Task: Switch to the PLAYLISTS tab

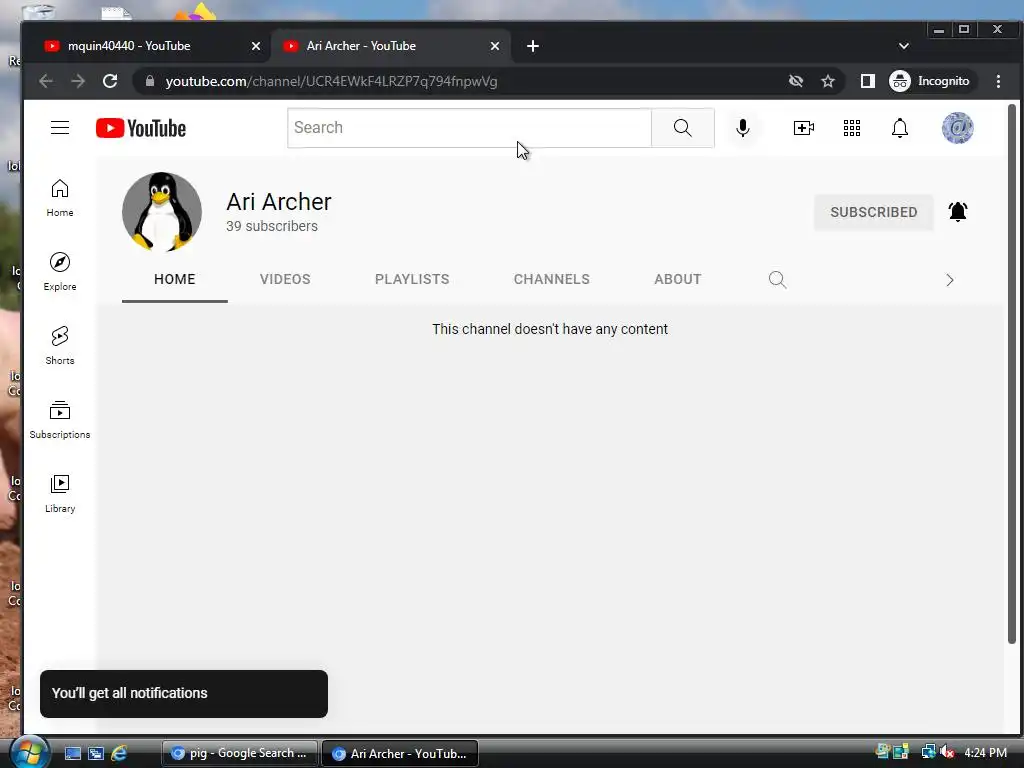Action: point(412,280)
